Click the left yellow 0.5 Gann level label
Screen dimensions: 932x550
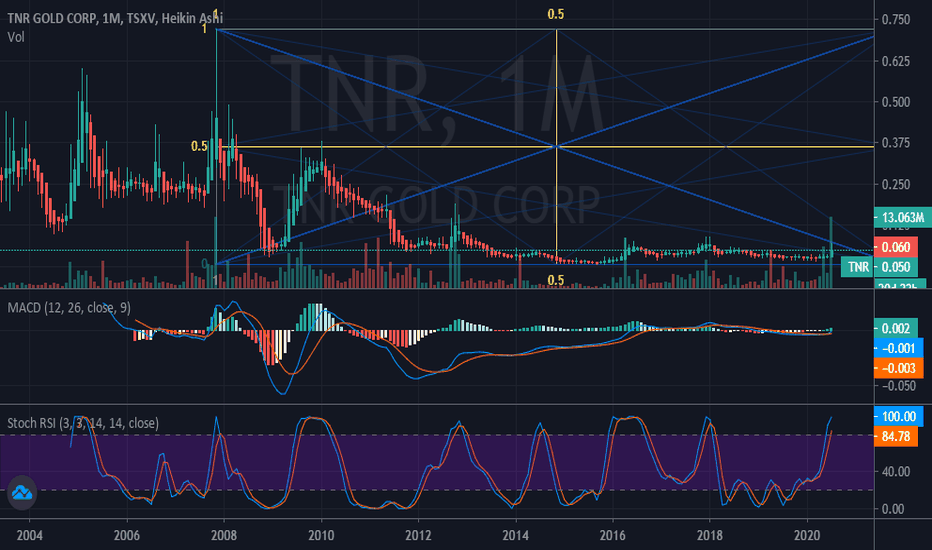pos(199,146)
